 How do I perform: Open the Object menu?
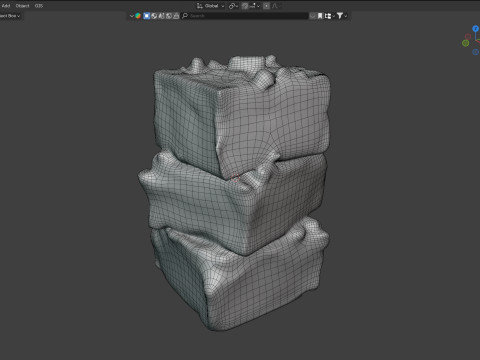22,6
